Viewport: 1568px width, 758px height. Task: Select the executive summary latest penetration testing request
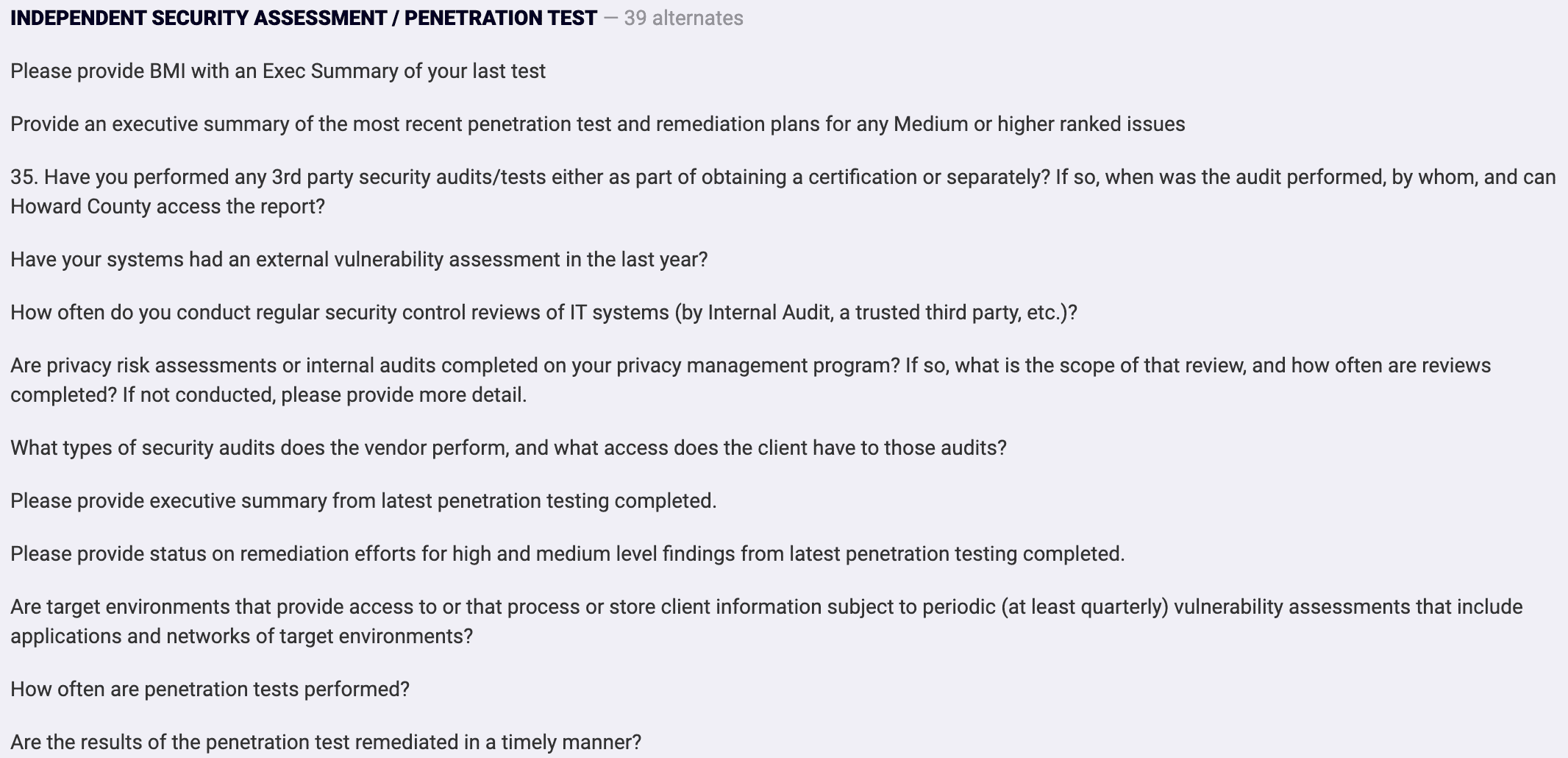[363, 500]
